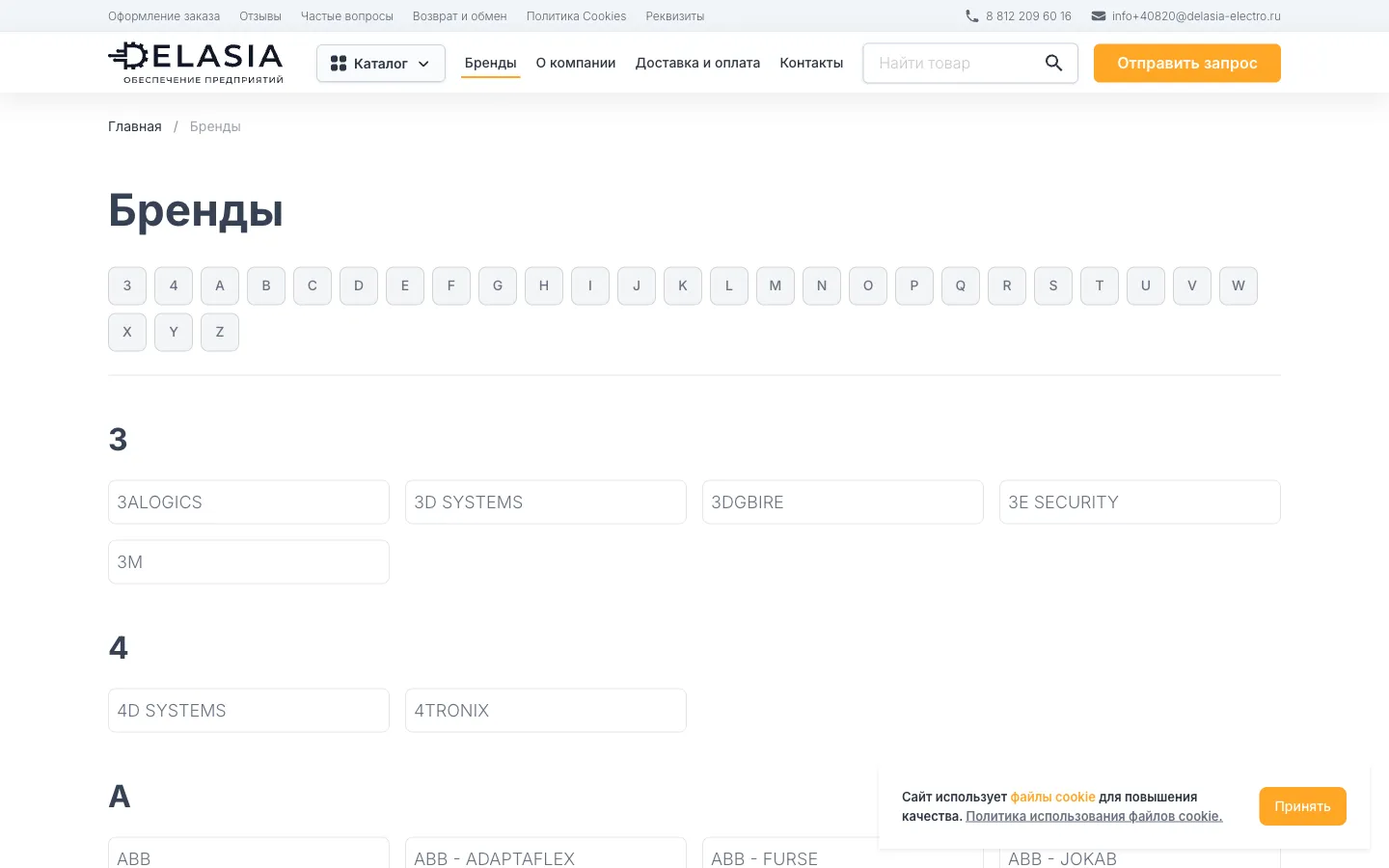Open the 3M brand
1389x868 pixels.
click(x=249, y=562)
